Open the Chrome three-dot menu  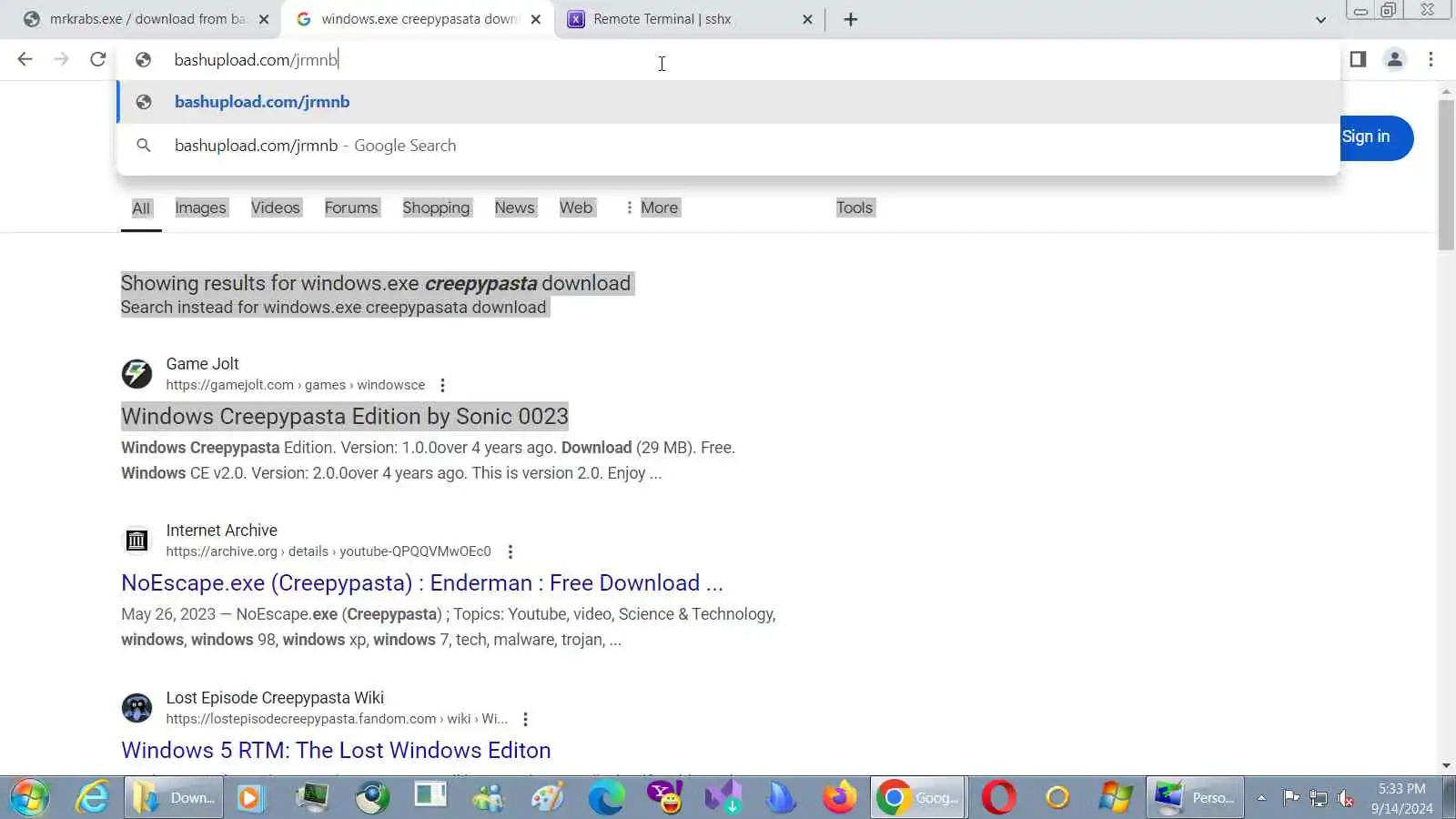pyautogui.click(x=1431, y=59)
